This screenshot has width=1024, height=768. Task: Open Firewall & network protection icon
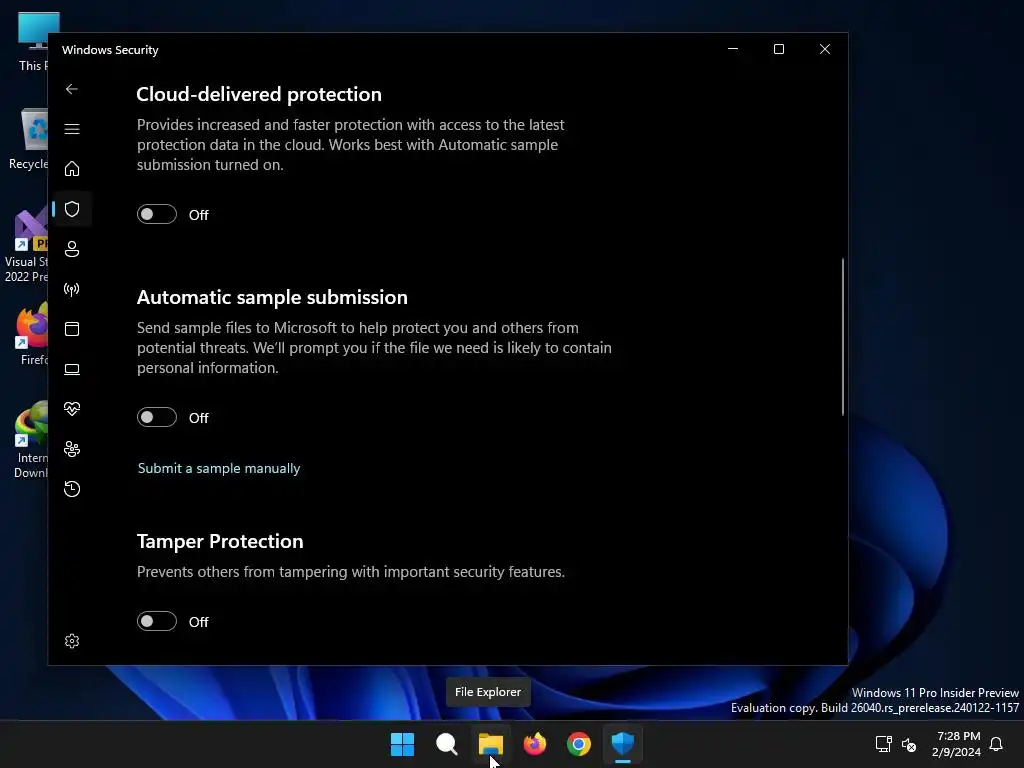72,289
